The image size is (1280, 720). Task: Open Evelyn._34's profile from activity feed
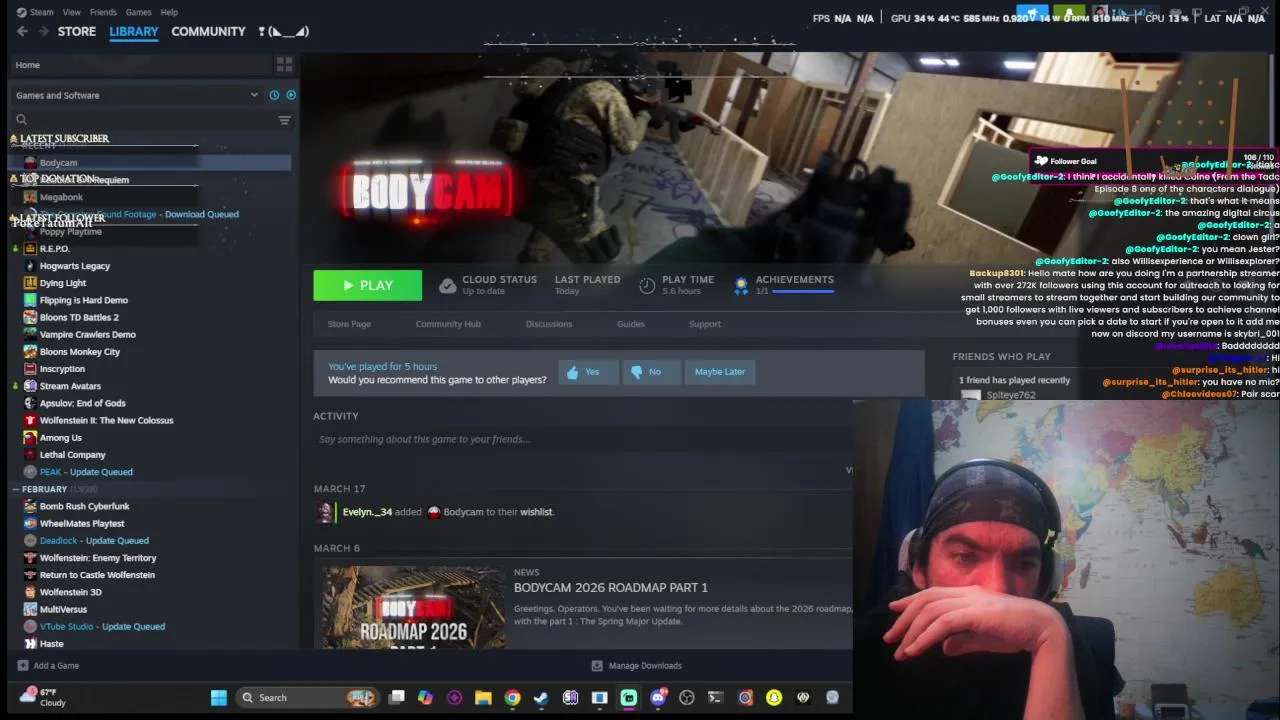367,512
